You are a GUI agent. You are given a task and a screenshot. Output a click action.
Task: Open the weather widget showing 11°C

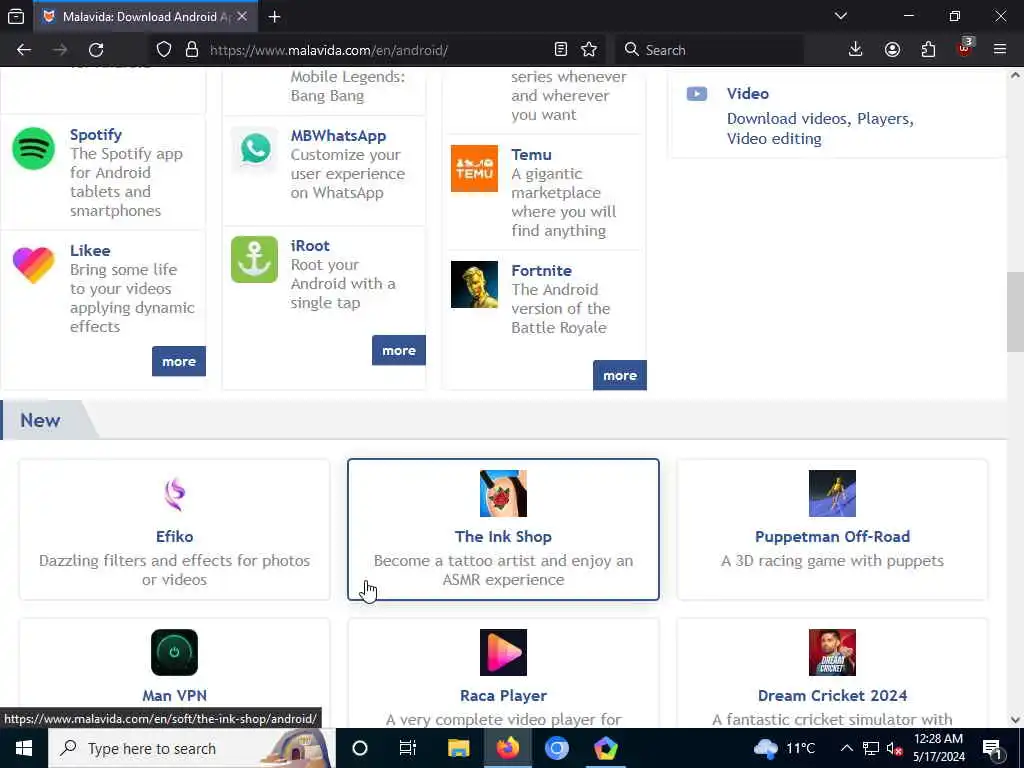click(x=784, y=748)
